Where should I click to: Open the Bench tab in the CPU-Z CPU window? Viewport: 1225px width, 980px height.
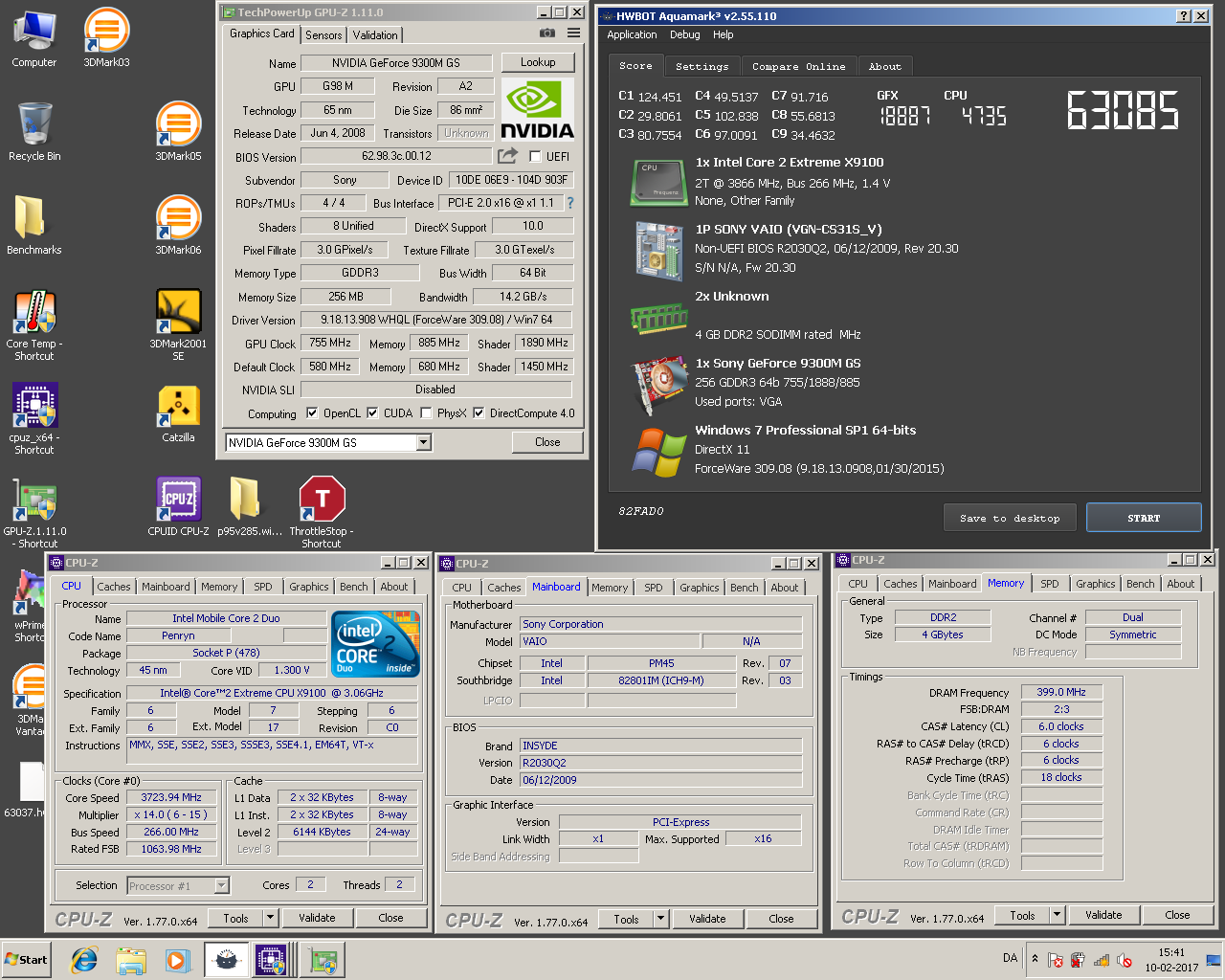pyautogui.click(x=353, y=587)
